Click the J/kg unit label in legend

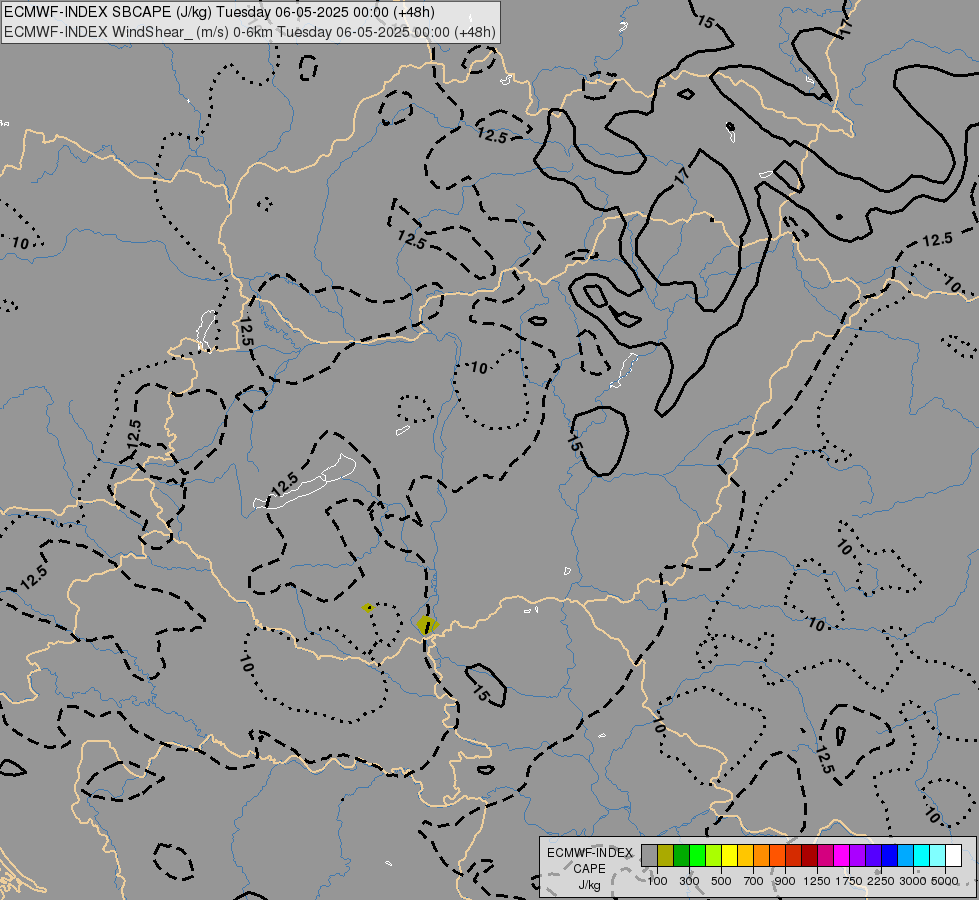(589, 885)
